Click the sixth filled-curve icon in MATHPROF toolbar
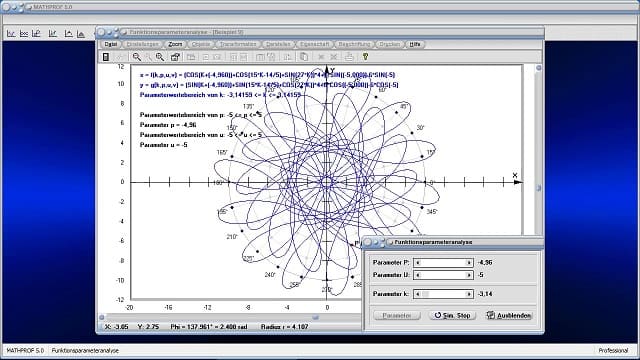The height and width of the screenshot is (360, 640). pyautogui.click(x=81, y=33)
